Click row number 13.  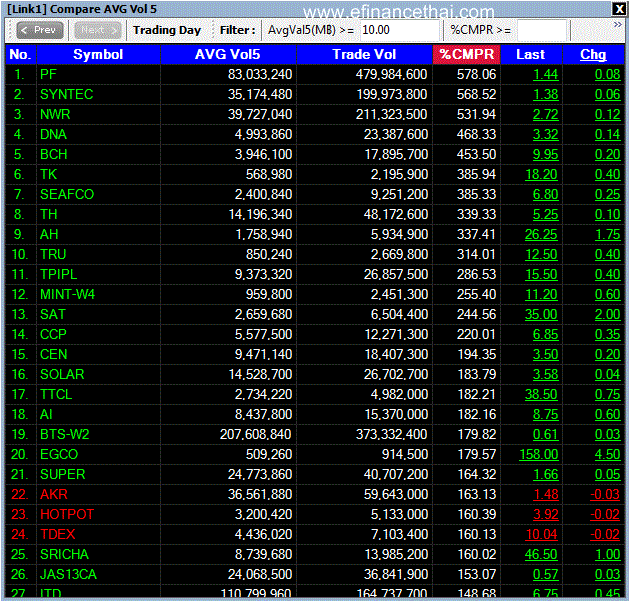tap(20, 315)
